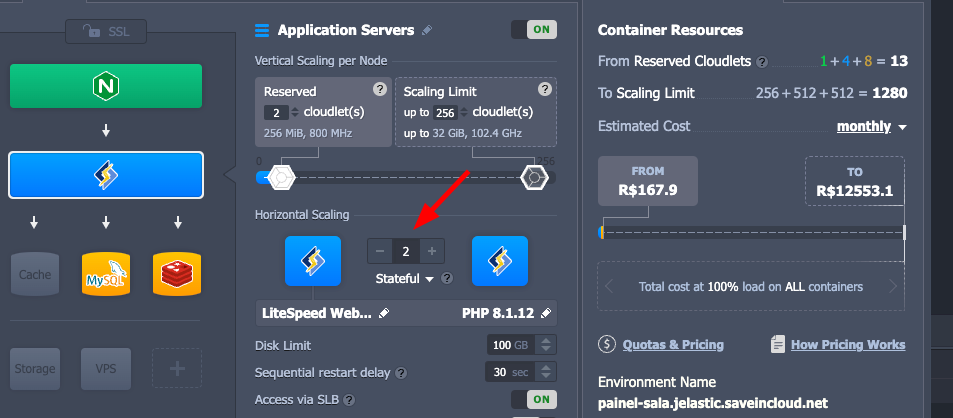The width and height of the screenshot is (953, 418).
Task: Enable SSL button at top
Action: (x=106, y=32)
